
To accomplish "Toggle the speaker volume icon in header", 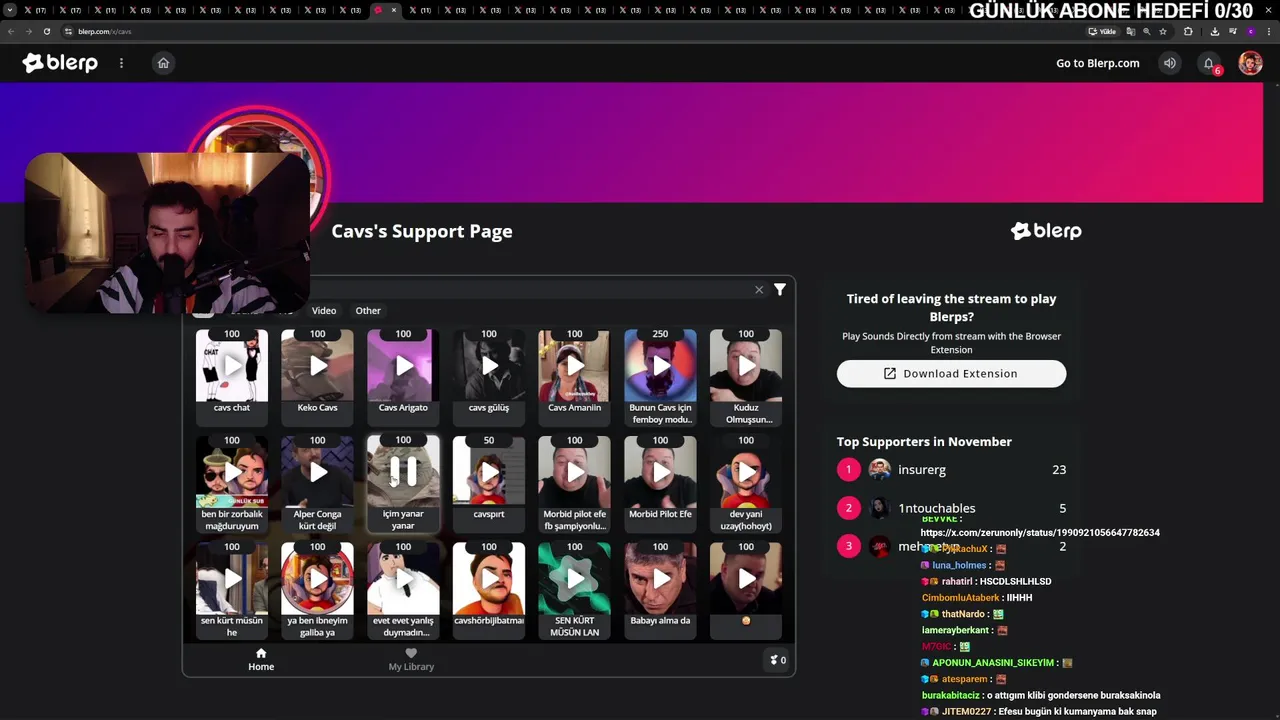I will (1169, 63).
